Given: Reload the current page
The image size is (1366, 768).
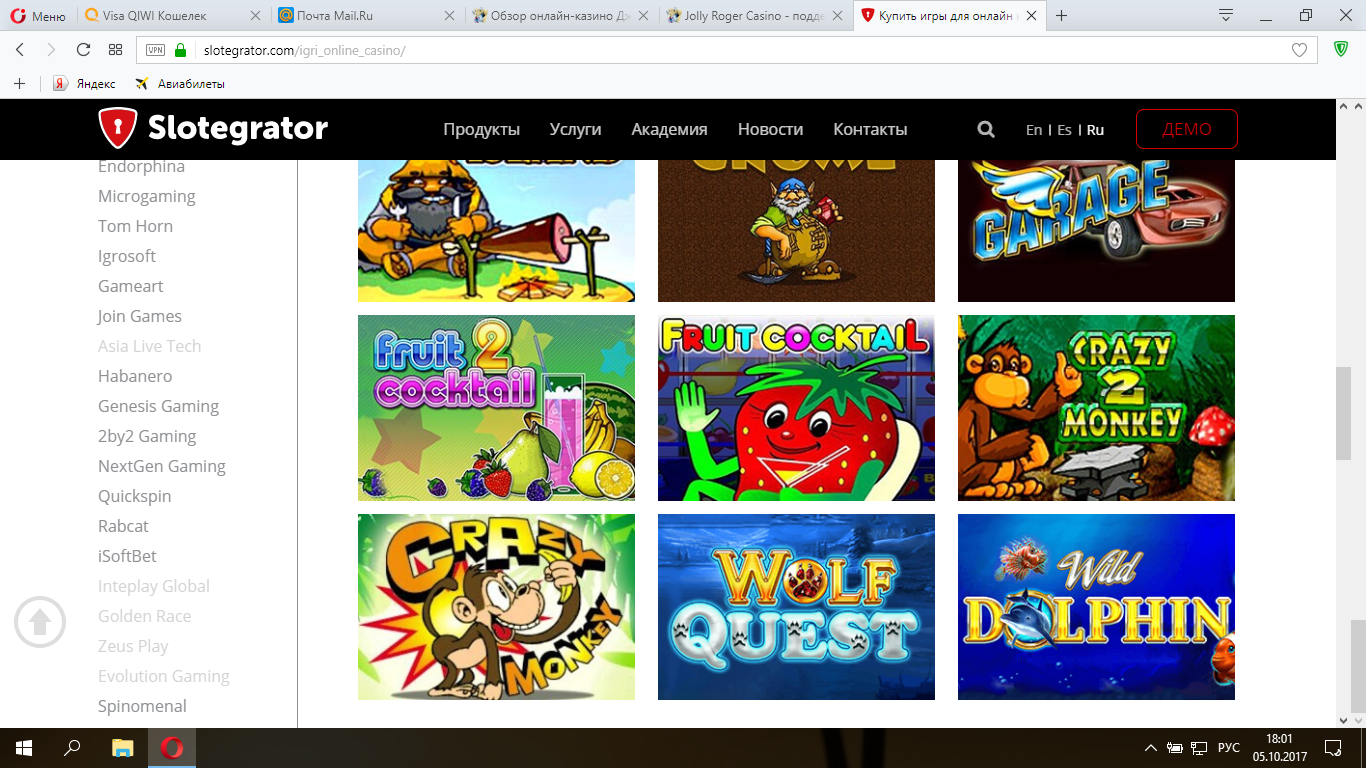Looking at the screenshot, I should (x=83, y=50).
